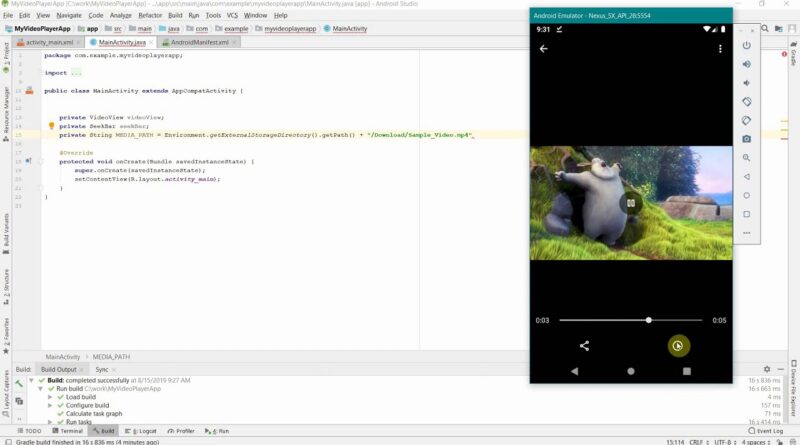Open emulator extended controls (three dots)
The height and width of the screenshot is (445, 800).
click(746, 233)
